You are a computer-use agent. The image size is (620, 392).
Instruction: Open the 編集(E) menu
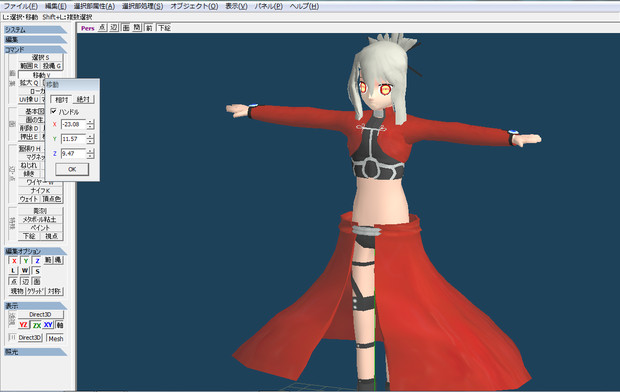(56, 6)
